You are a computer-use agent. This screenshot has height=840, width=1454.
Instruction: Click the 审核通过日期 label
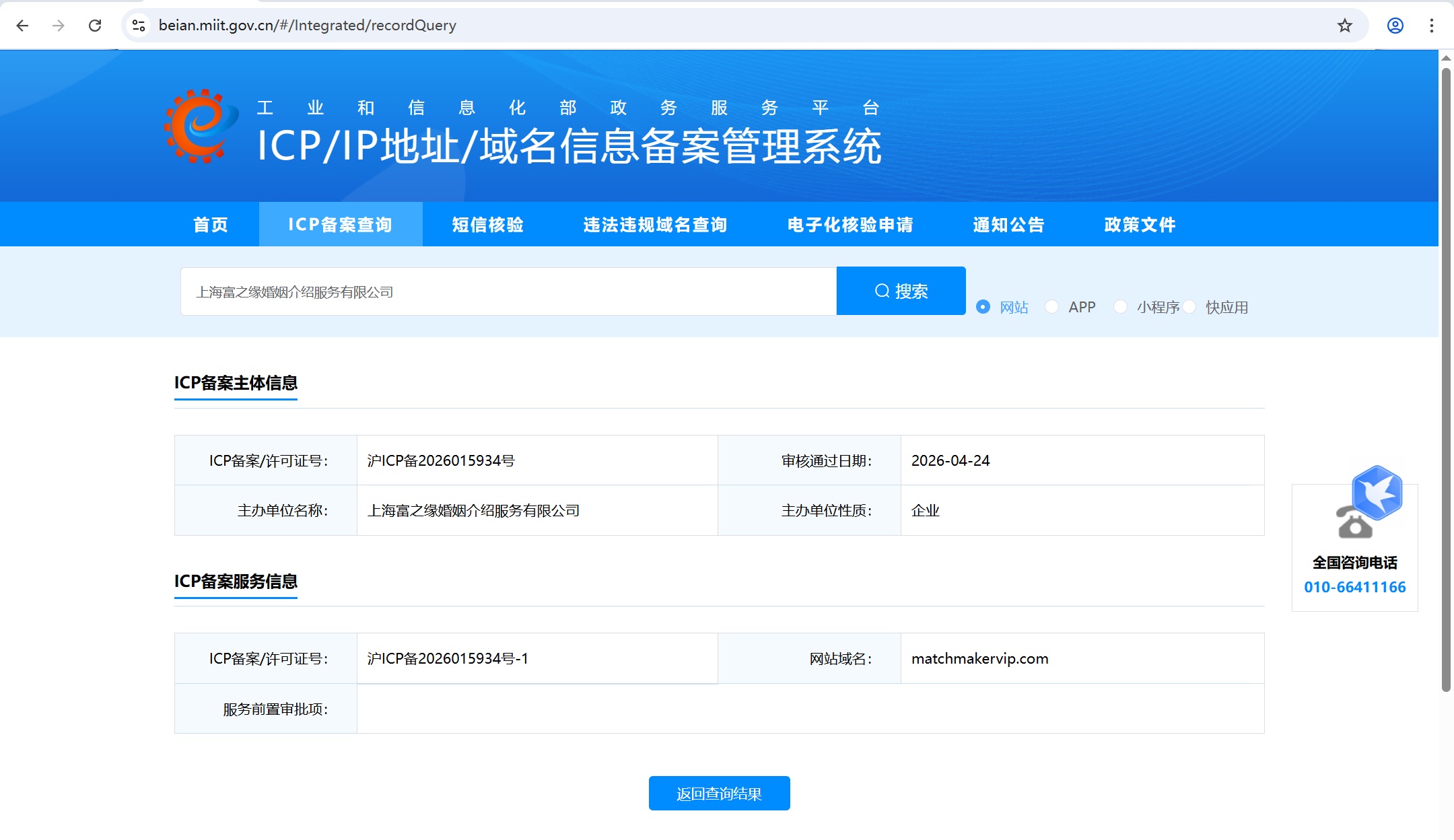coord(827,460)
